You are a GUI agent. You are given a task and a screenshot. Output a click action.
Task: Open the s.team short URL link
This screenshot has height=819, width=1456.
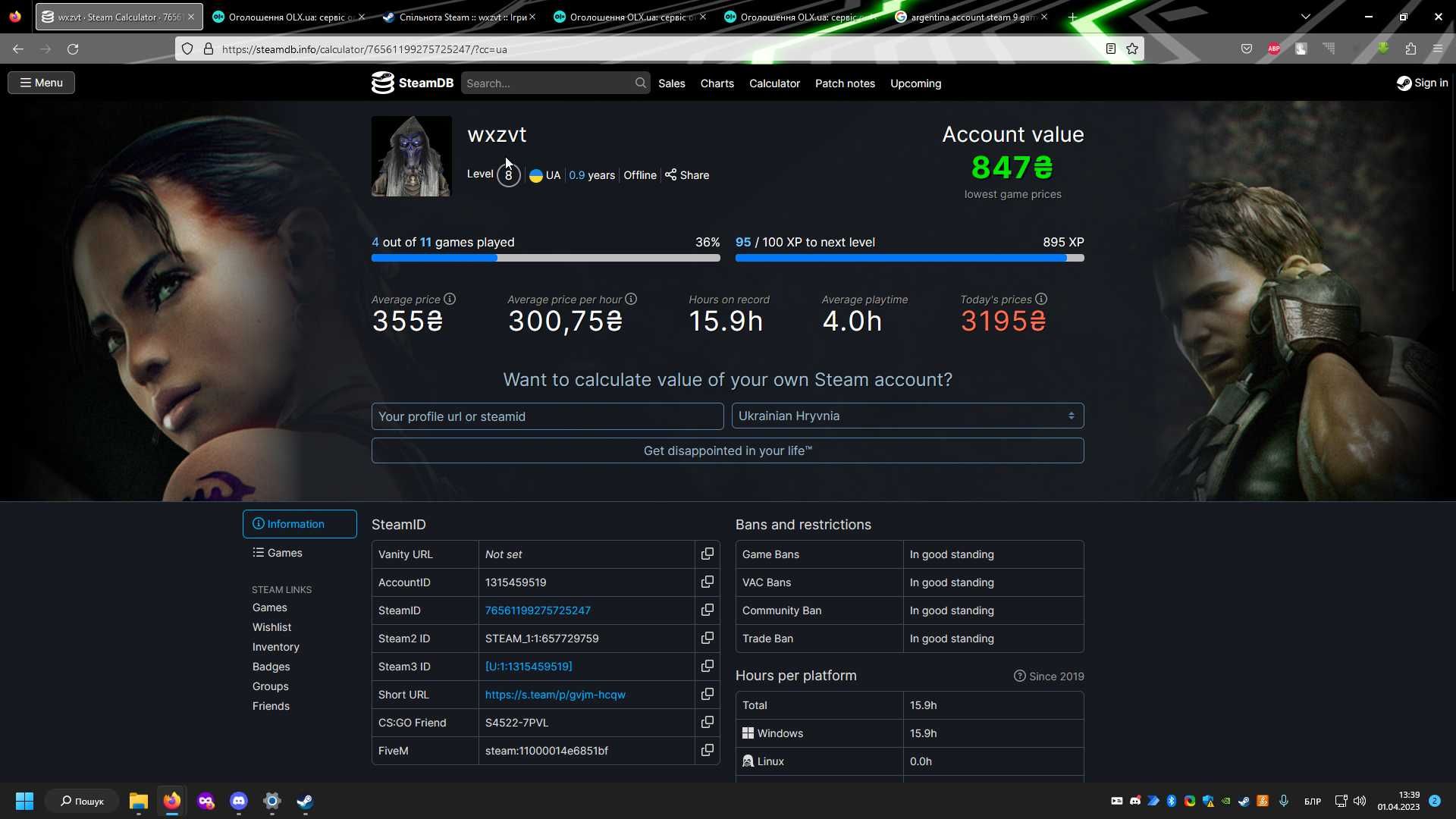pos(555,695)
